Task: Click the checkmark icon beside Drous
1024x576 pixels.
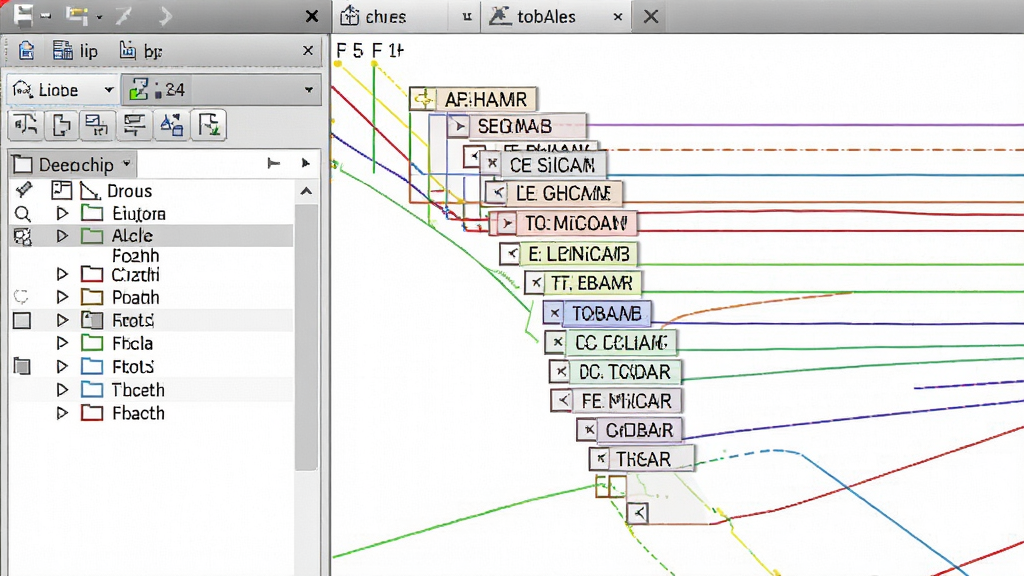Action: click(x=24, y=189)
